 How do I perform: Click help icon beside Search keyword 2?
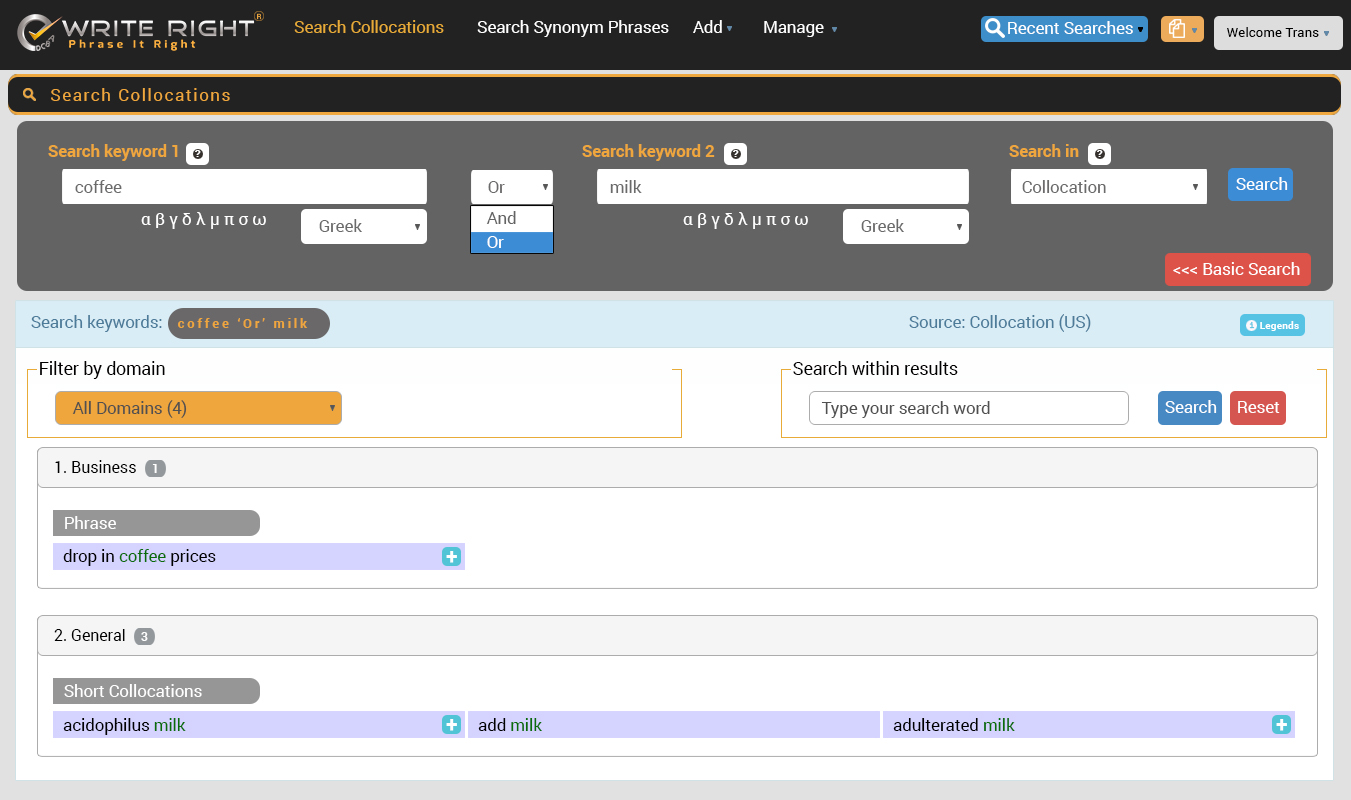click(735, 154)
